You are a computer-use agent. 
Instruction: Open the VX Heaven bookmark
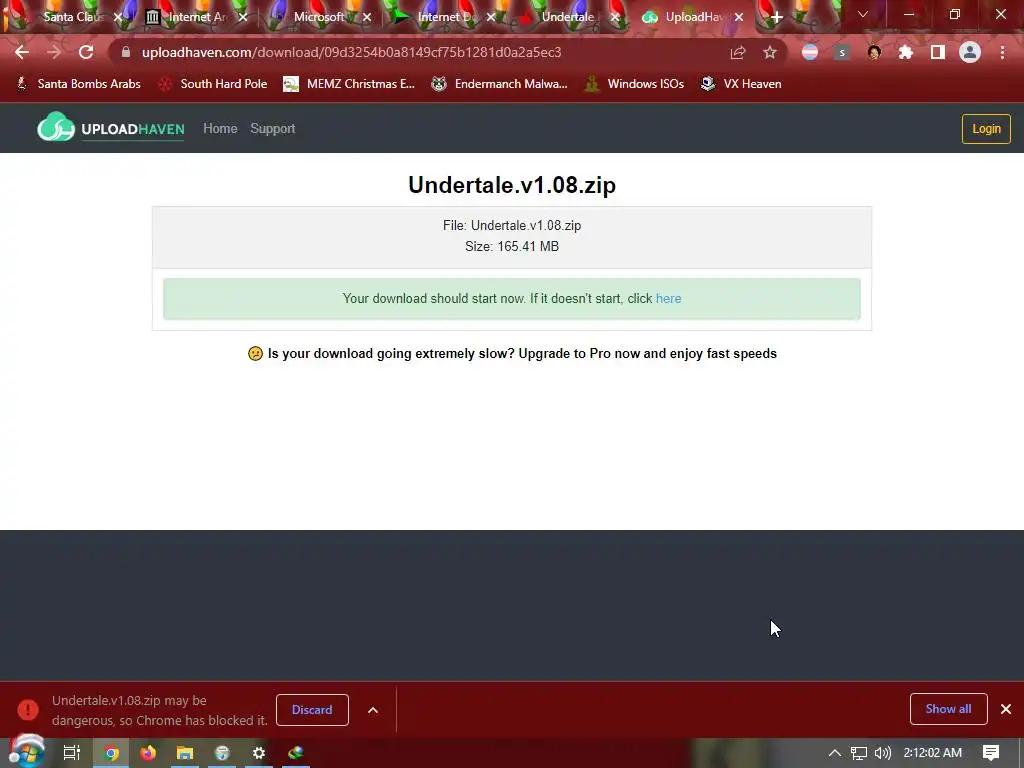click(x=741, y=84)
